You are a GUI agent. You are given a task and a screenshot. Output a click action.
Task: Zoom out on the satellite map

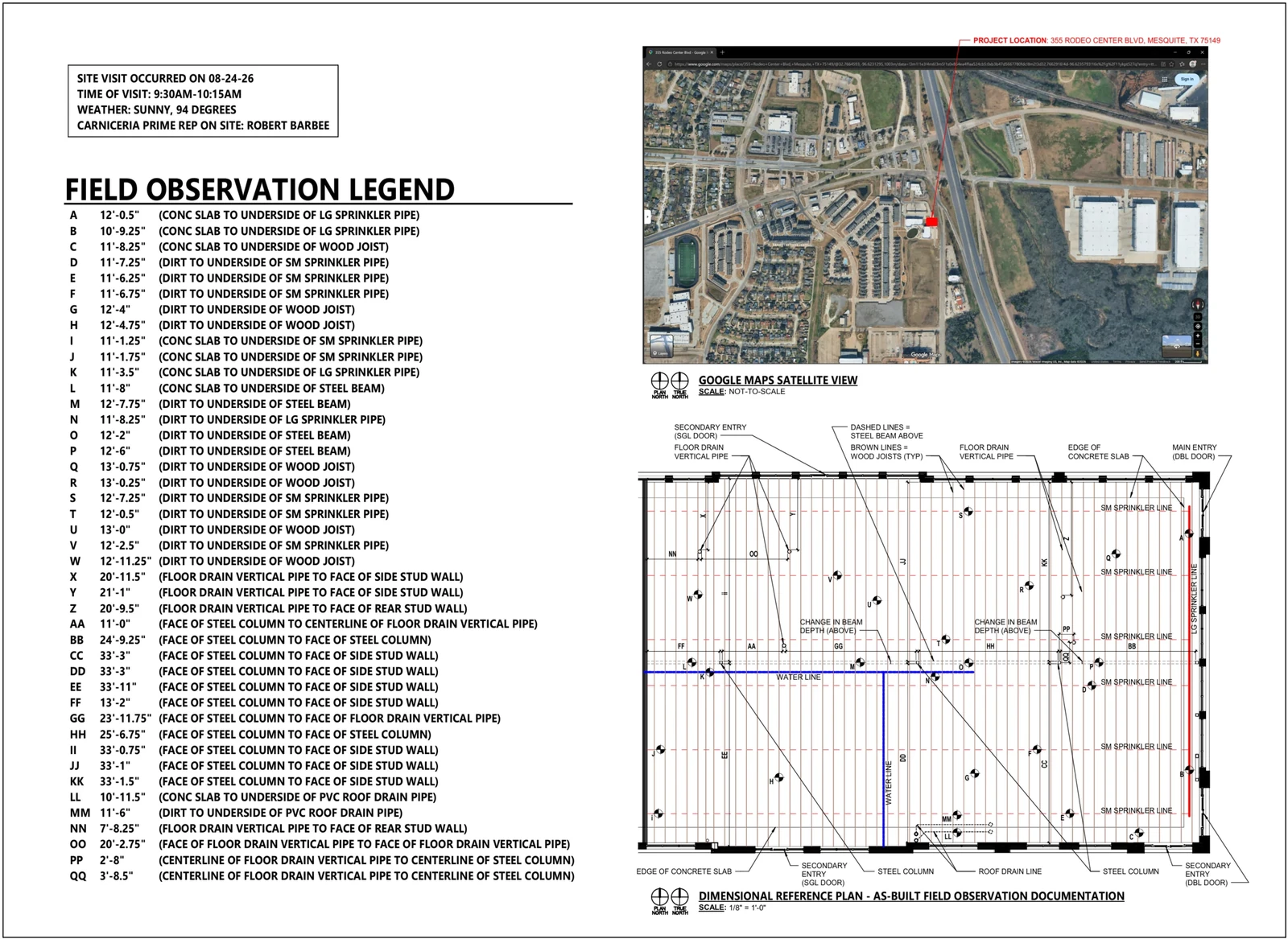click(x=1198, y=344)
